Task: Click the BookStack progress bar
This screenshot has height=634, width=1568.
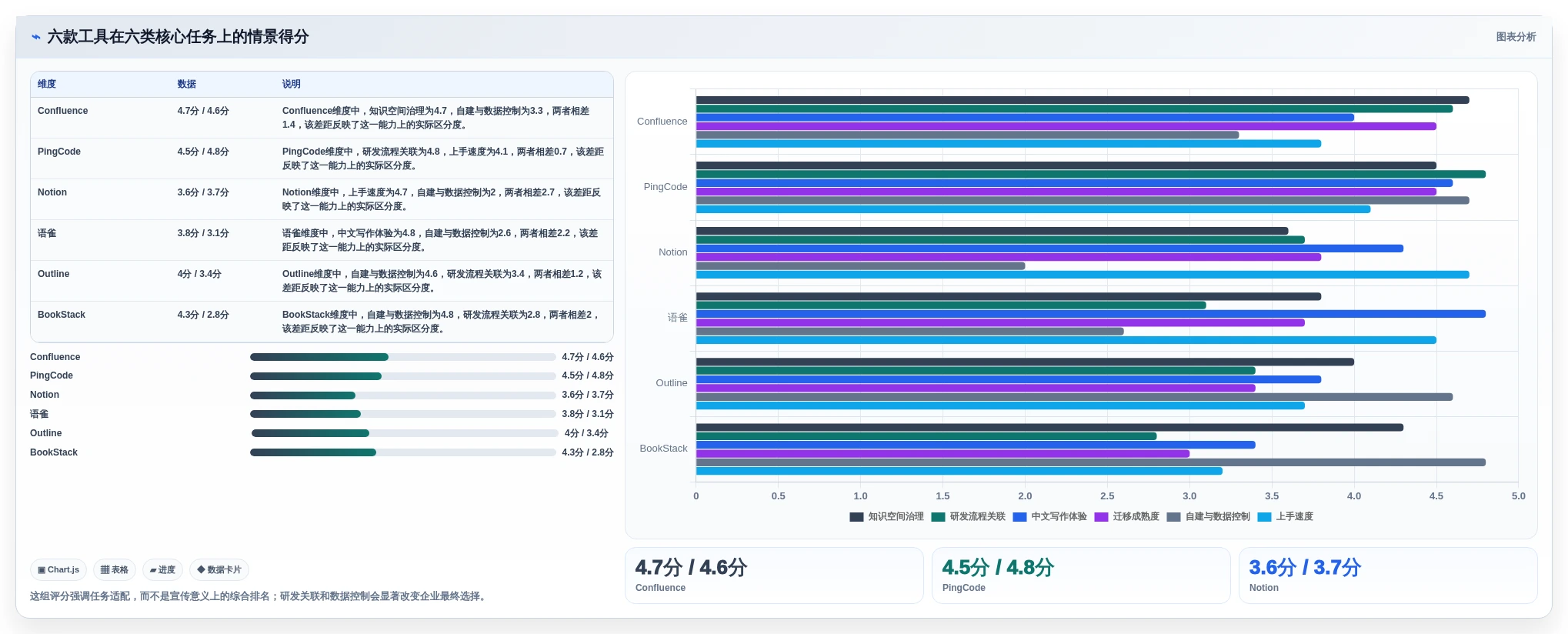Action: tap(402, 452)
